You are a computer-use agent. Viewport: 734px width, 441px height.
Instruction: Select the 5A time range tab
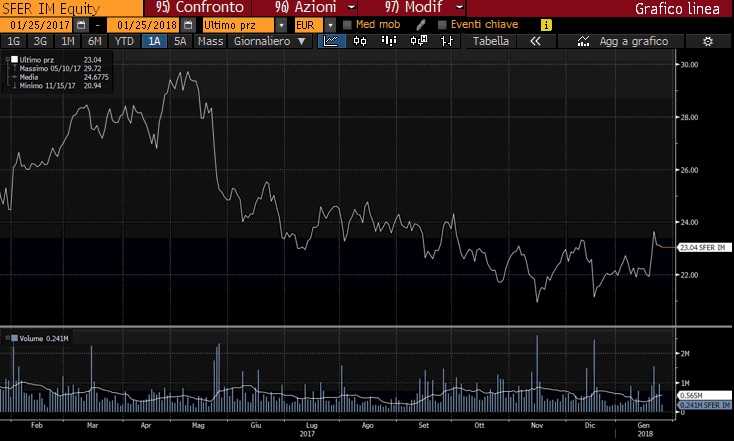coord(180,41)
